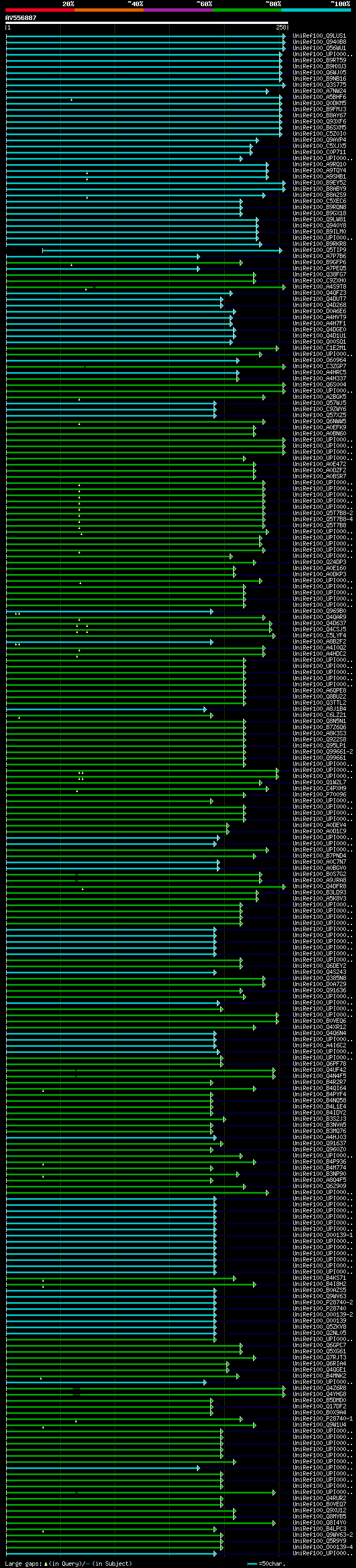
Task: Choose the UniRef100_A9RQ10 hit label
Action: (x=319, y=164)
